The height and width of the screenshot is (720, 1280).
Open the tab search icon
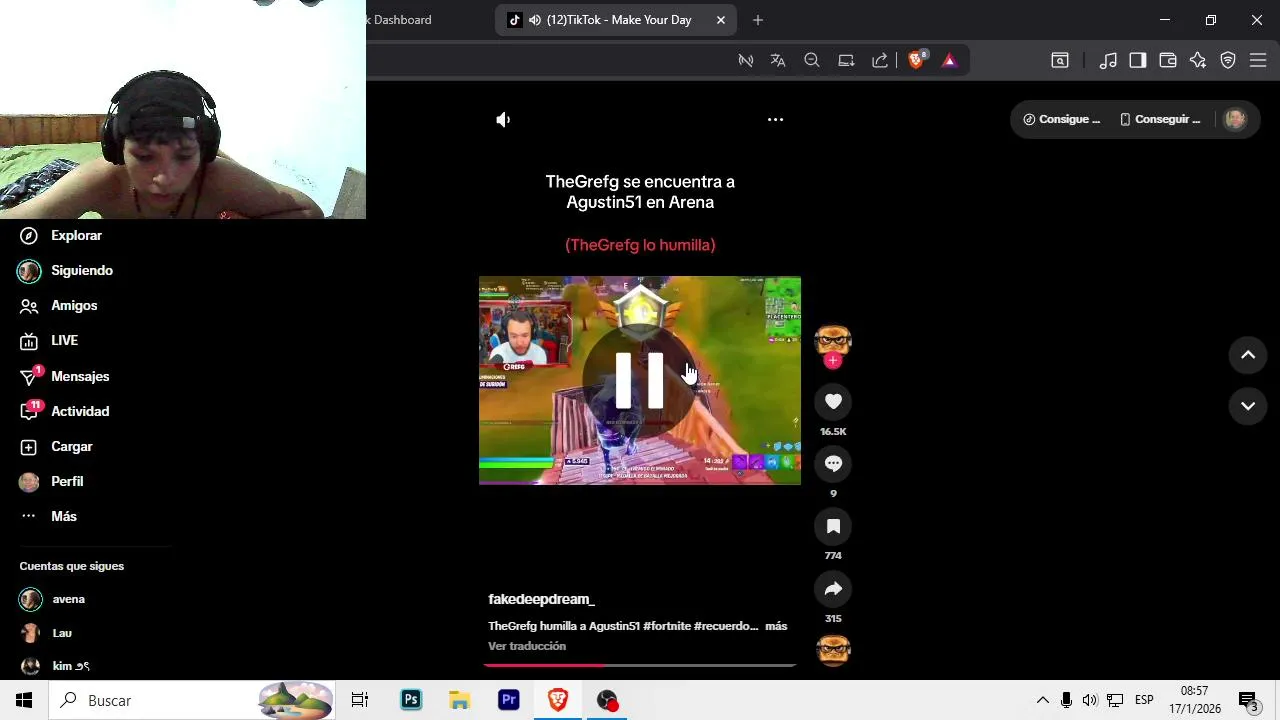click(1060, 61)
